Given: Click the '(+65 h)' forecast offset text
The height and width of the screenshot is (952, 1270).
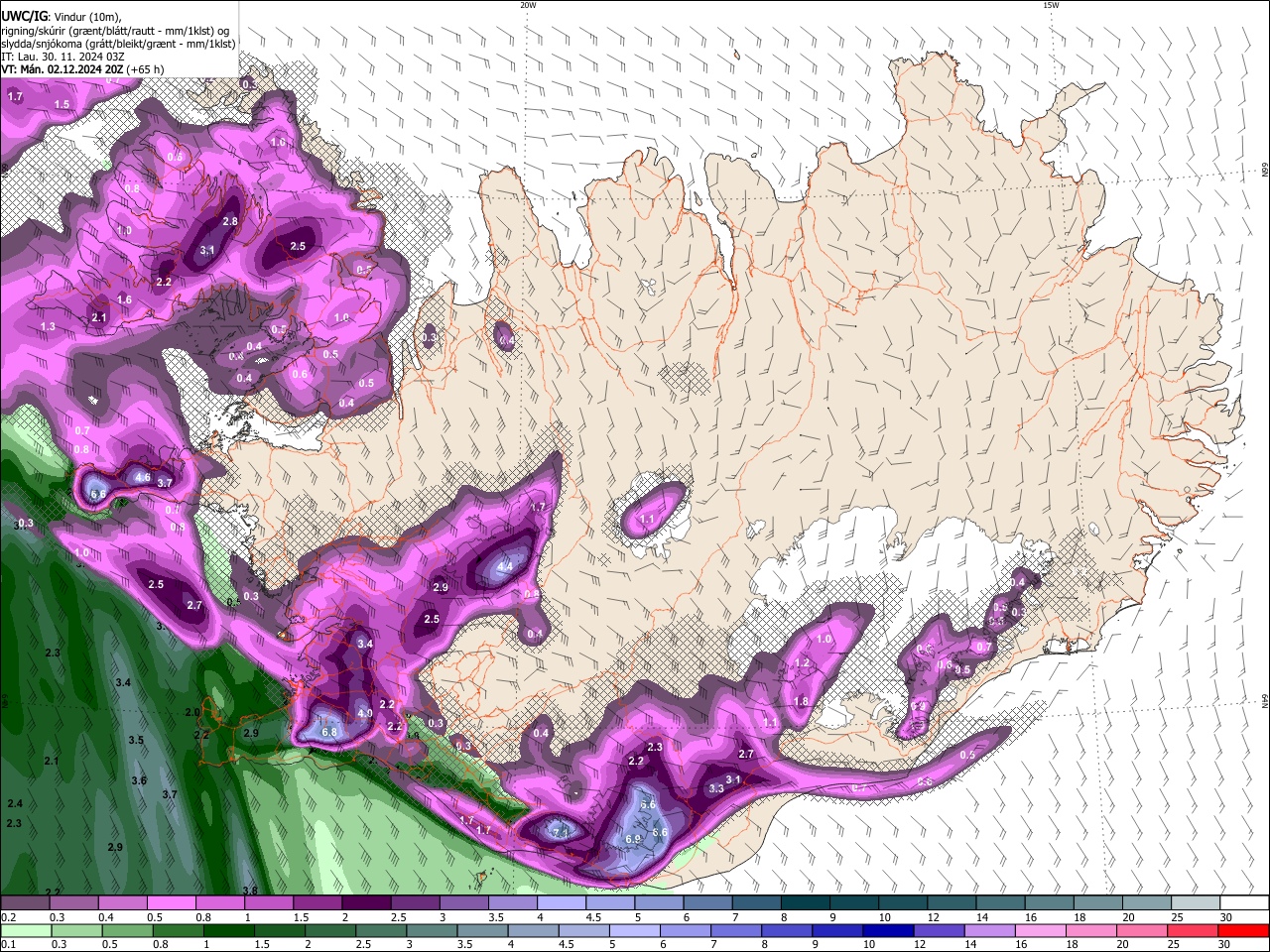Looking at the screenshot, I should coord(145,69).
